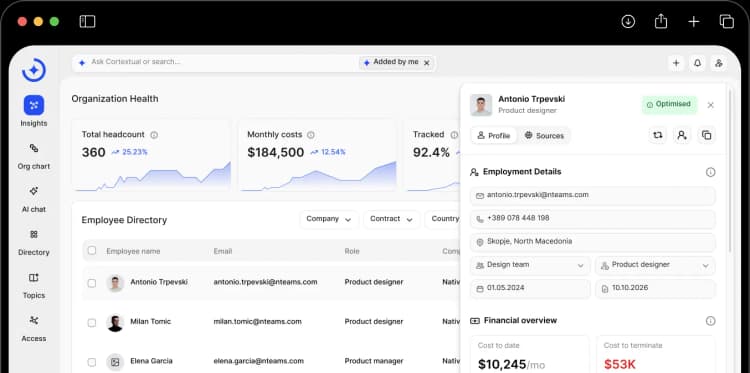Image resolution: width=750 pixels, height=373 pixels.
Task: Click the info icon beside Financial overview
Action: click(711, 321)
